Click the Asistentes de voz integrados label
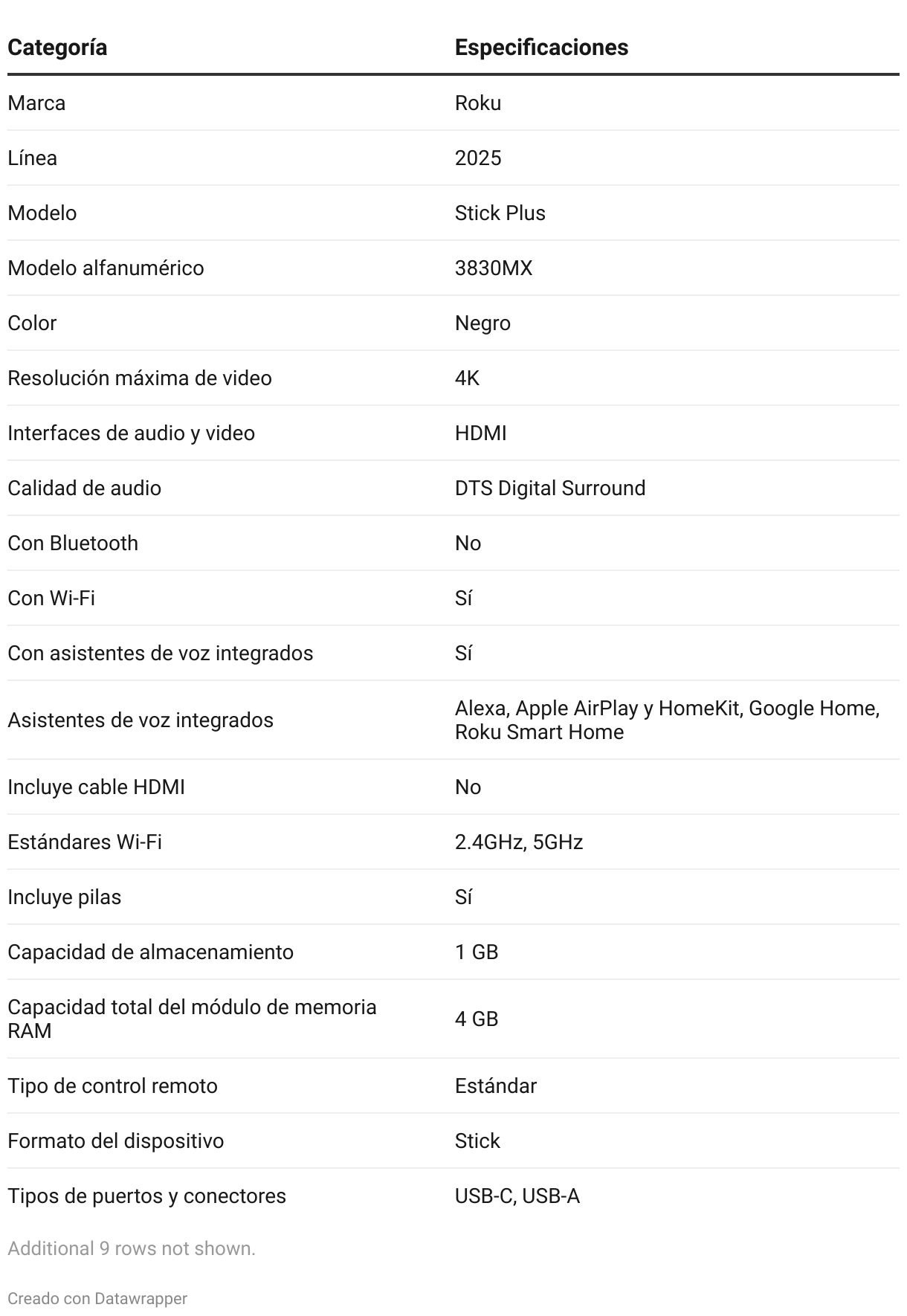 click(x=141, y=720)
